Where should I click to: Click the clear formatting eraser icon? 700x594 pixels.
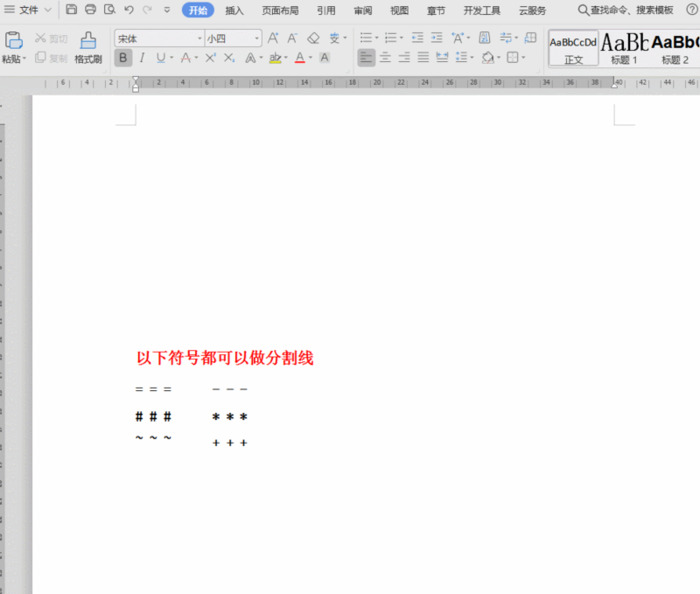click(313, 38)
